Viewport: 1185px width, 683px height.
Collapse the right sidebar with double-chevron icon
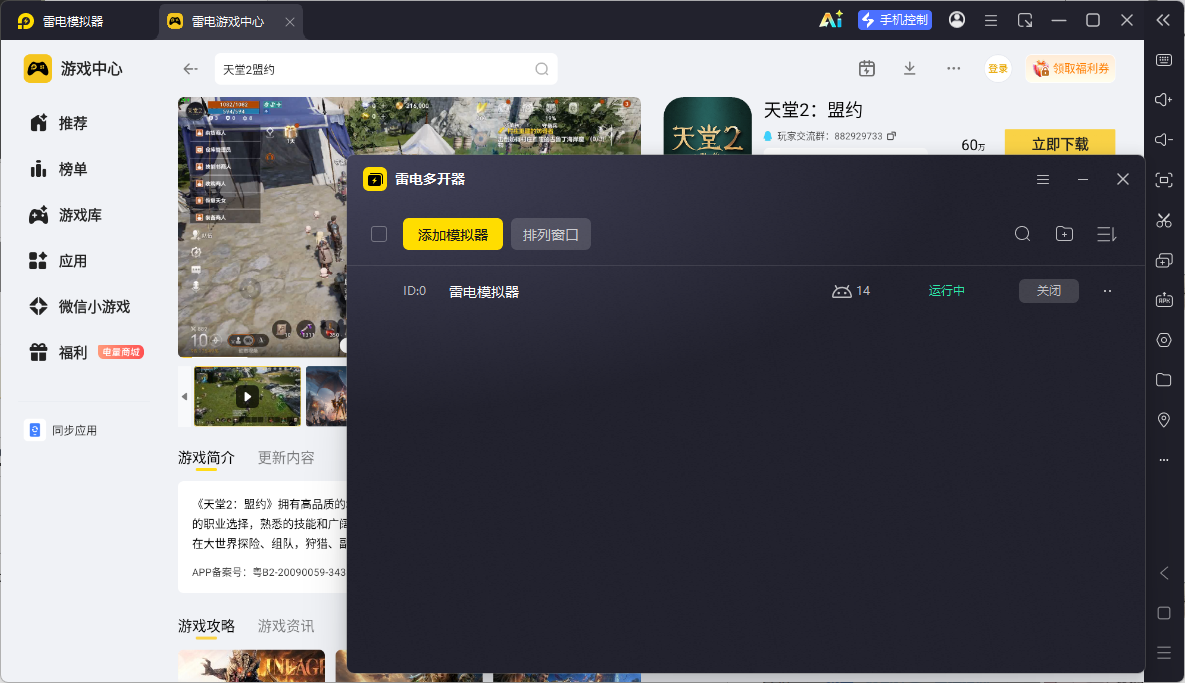point(1163,20)
